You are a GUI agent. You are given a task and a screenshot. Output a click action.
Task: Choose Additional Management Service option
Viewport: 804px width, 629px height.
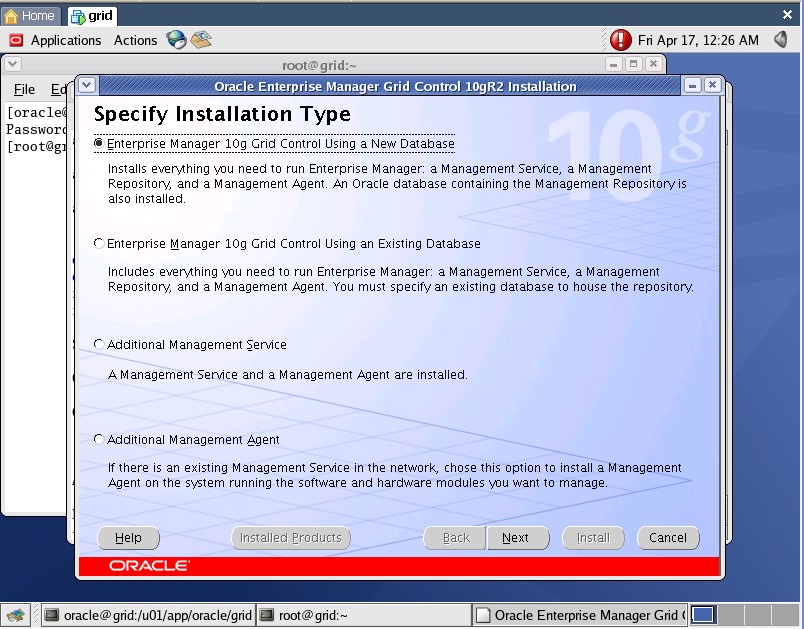98,345
